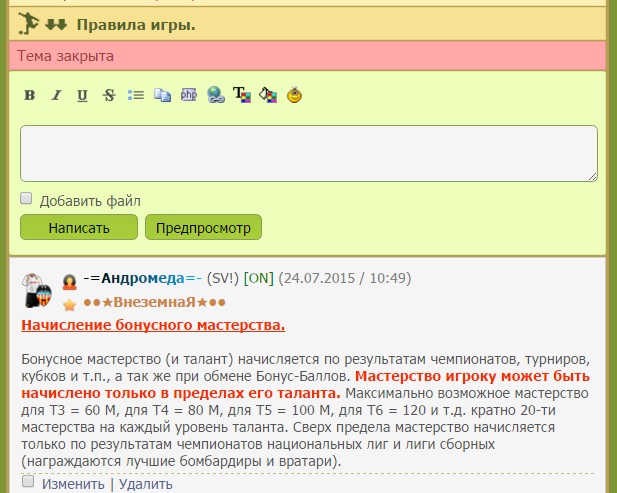Viewport: 617px width, 493px height.
Task: Click the underline formatting icon
Action: coord(82,96)
